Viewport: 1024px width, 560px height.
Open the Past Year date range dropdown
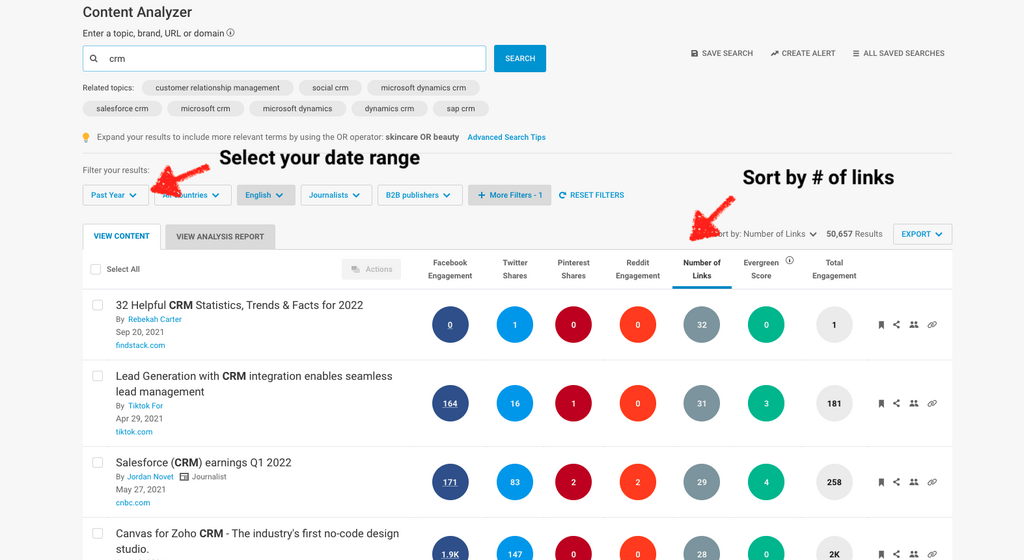[115, 195]
